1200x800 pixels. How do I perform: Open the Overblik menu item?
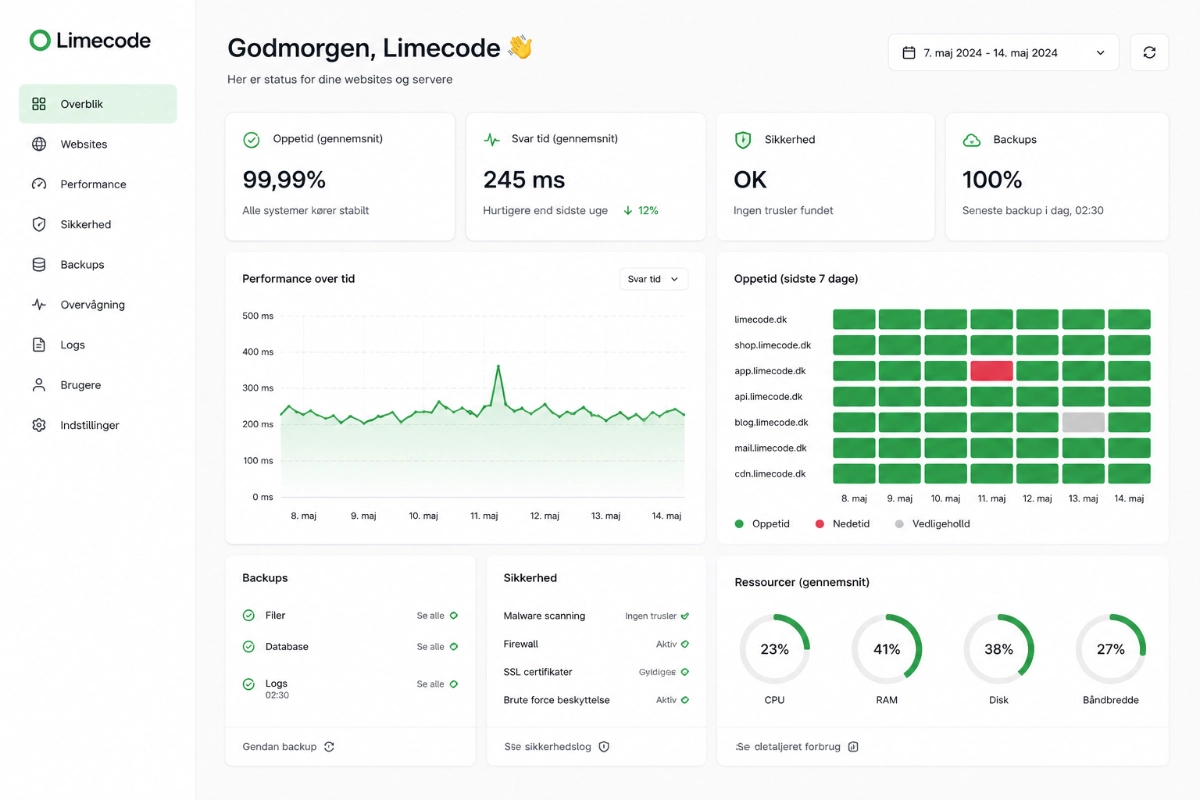click(x=98, y=104)
